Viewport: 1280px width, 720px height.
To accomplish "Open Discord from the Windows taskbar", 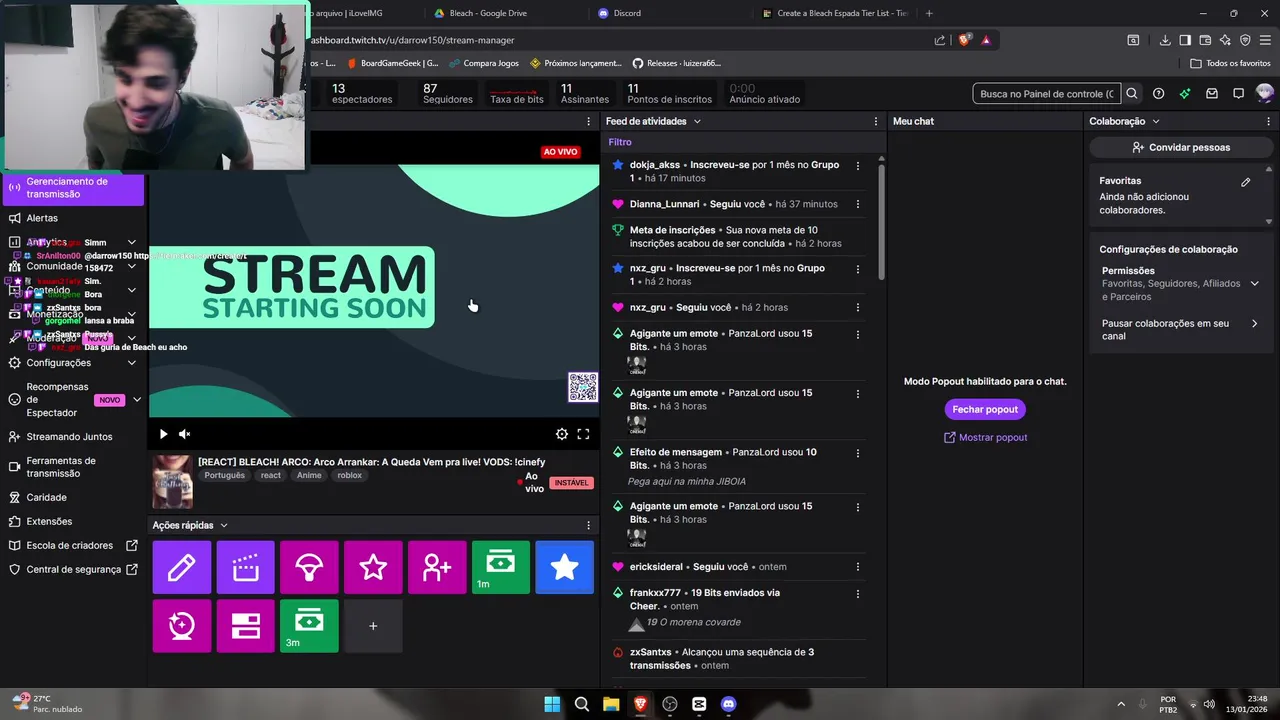I will 728,704.
